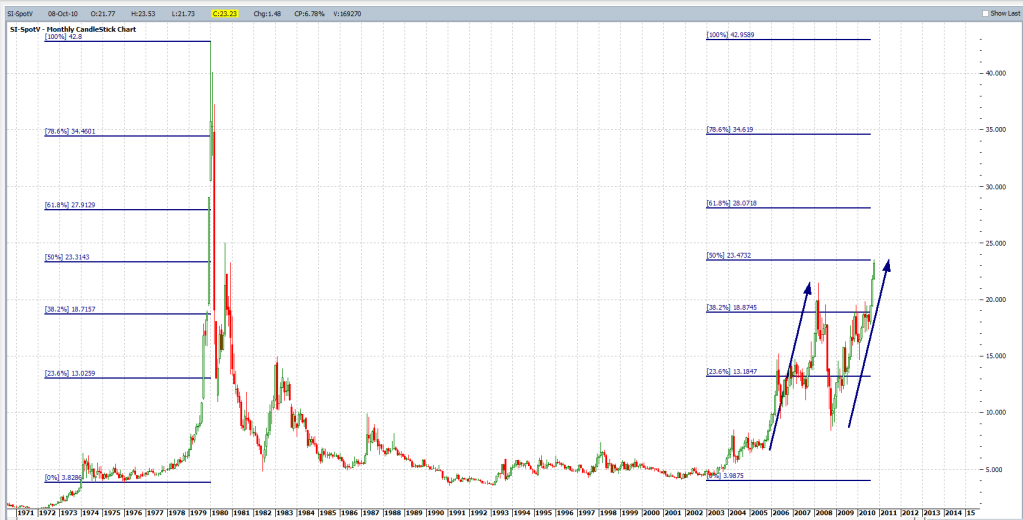Viewport: 1023px width, 520px height.
Task: Select the [100%] 42.9589 Fibonacci label
Action: 730,35
